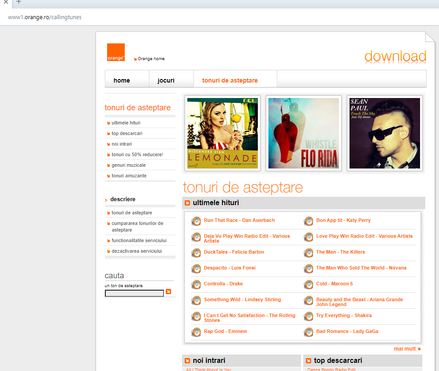Open DuckTales - Felicia Barton tone
The width and height of the screenshot is (439, 371).
[x=234, y=252]
